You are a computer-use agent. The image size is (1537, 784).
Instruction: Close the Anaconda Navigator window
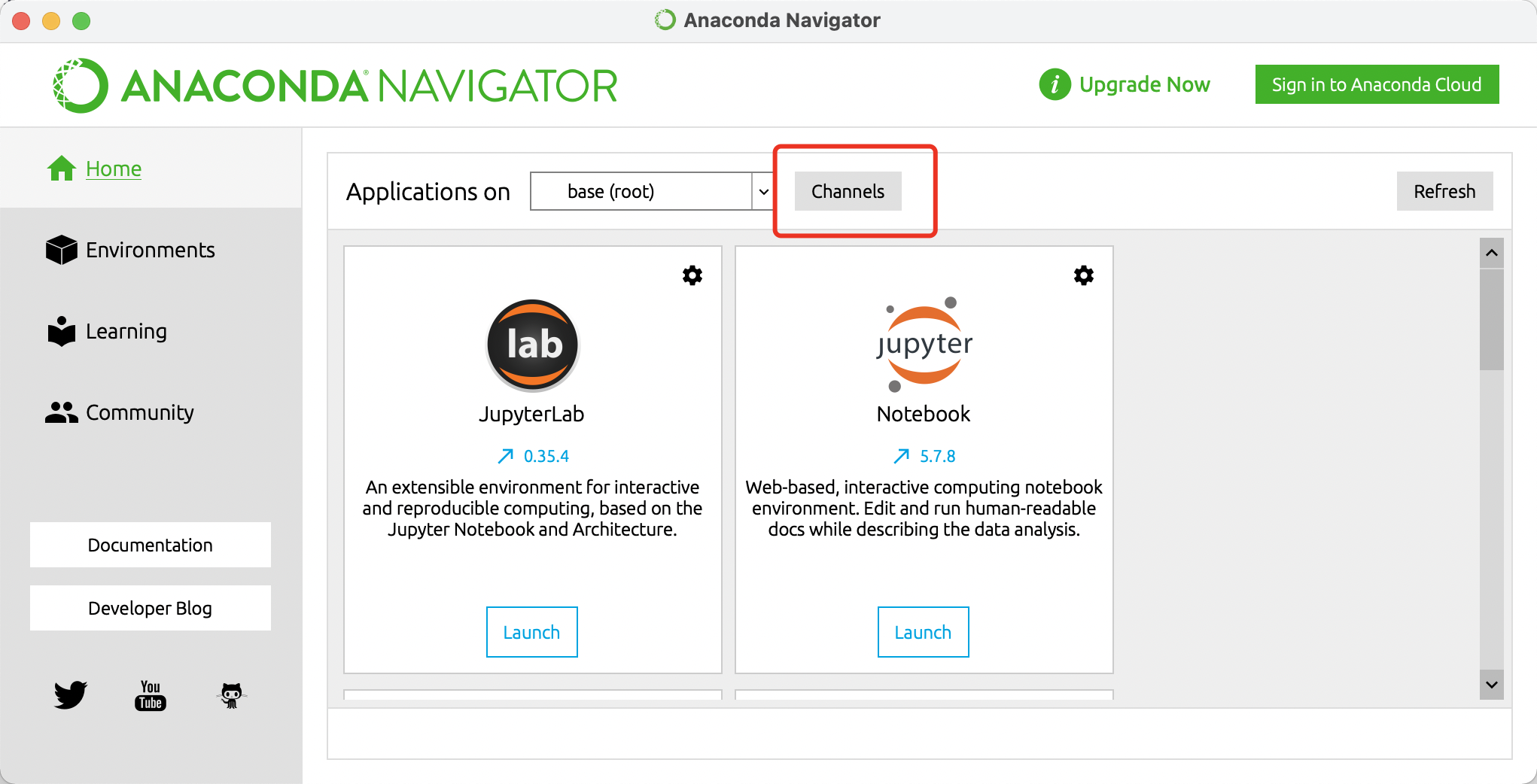(x=21, y=21)
